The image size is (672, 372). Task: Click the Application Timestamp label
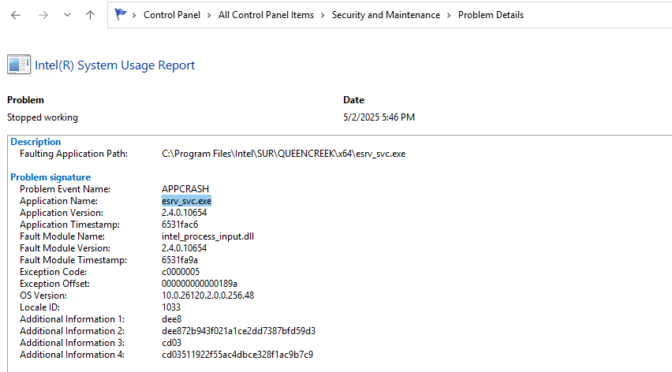[x=69, y=225]
